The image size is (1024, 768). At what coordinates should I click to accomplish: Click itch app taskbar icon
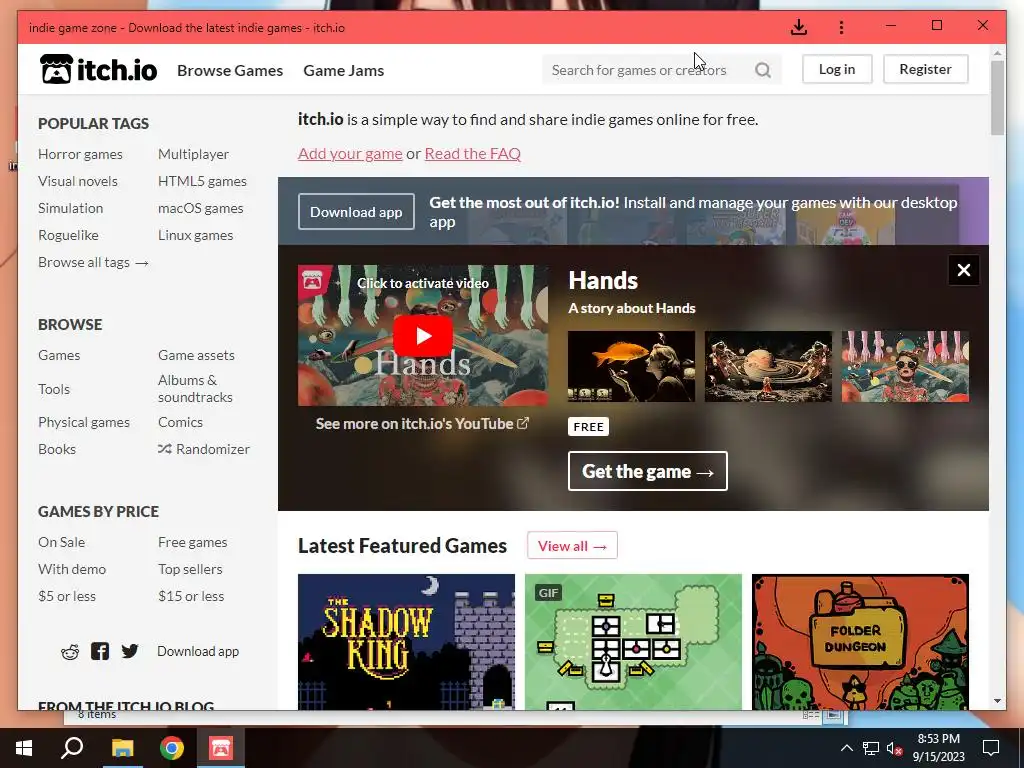[x=221, y=748]
